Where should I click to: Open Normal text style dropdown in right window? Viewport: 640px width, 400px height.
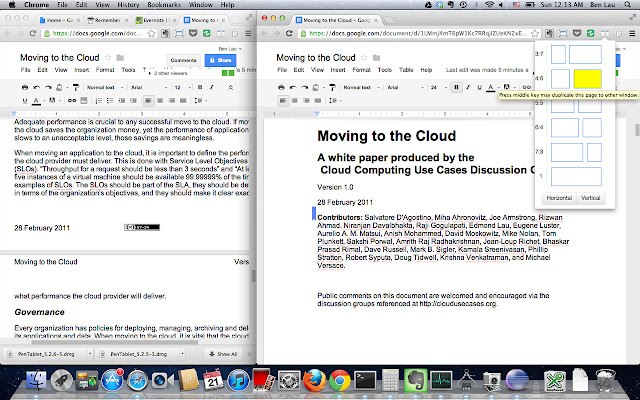point(361,87)
